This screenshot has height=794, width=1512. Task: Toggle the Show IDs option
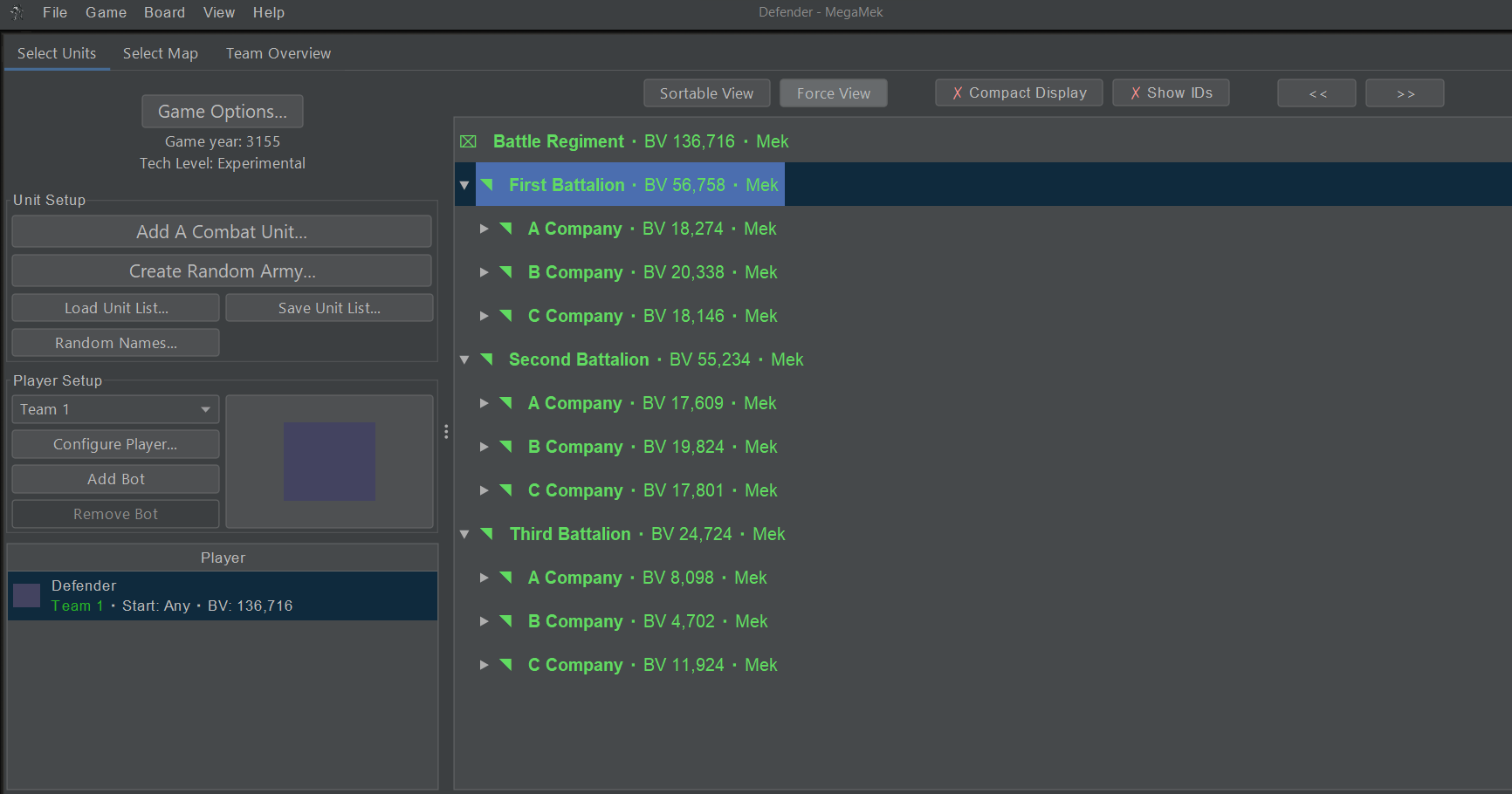click(1170, 92)
